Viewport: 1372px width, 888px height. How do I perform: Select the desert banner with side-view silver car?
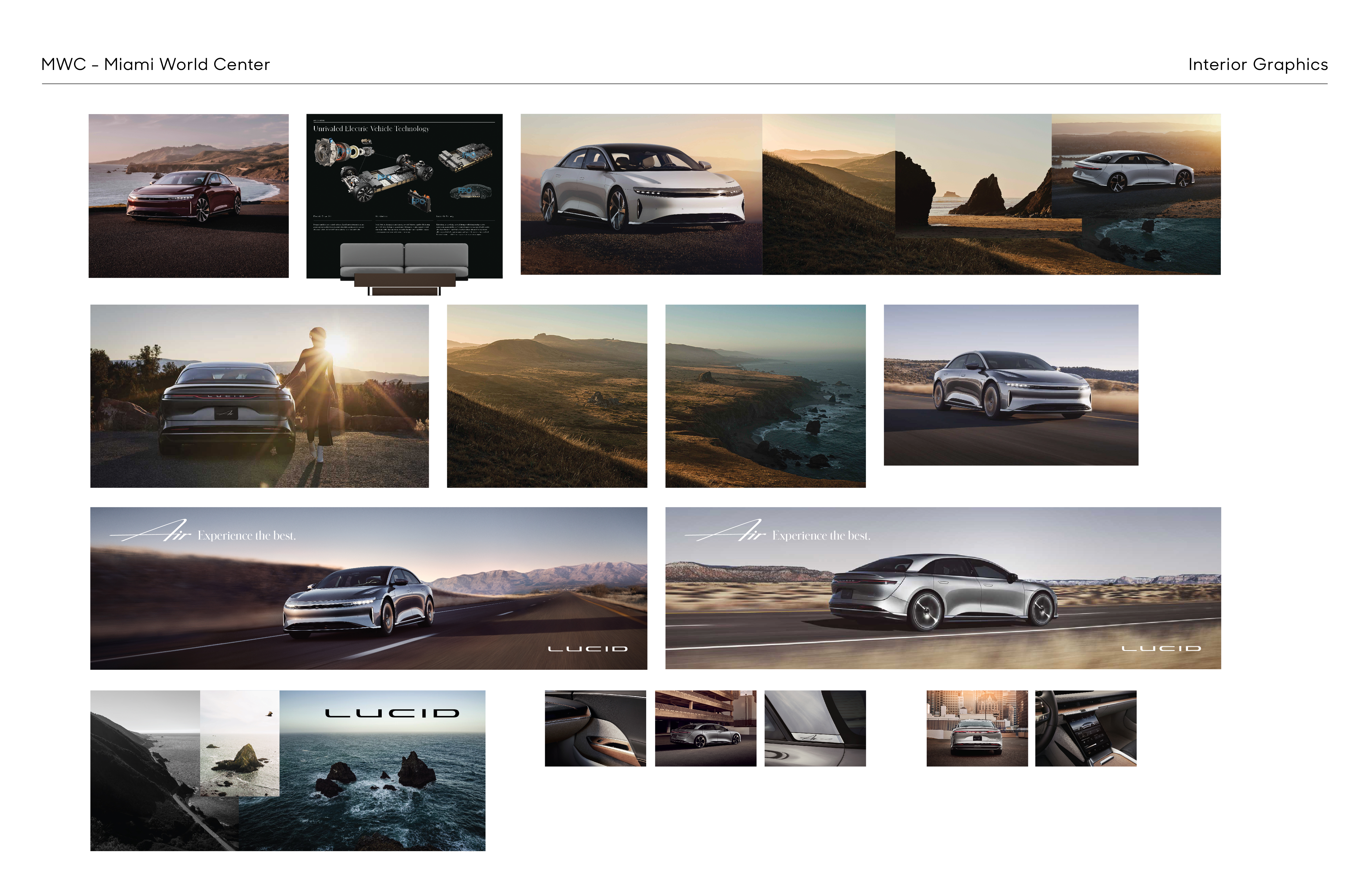[x=943, y=588]
